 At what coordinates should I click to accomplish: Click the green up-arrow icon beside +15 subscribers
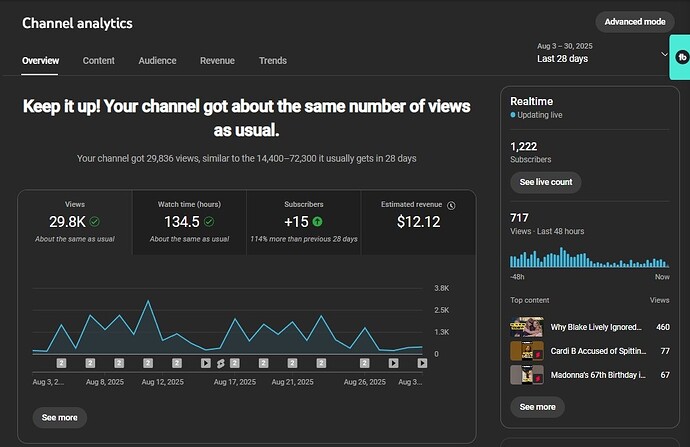point(317,222)
